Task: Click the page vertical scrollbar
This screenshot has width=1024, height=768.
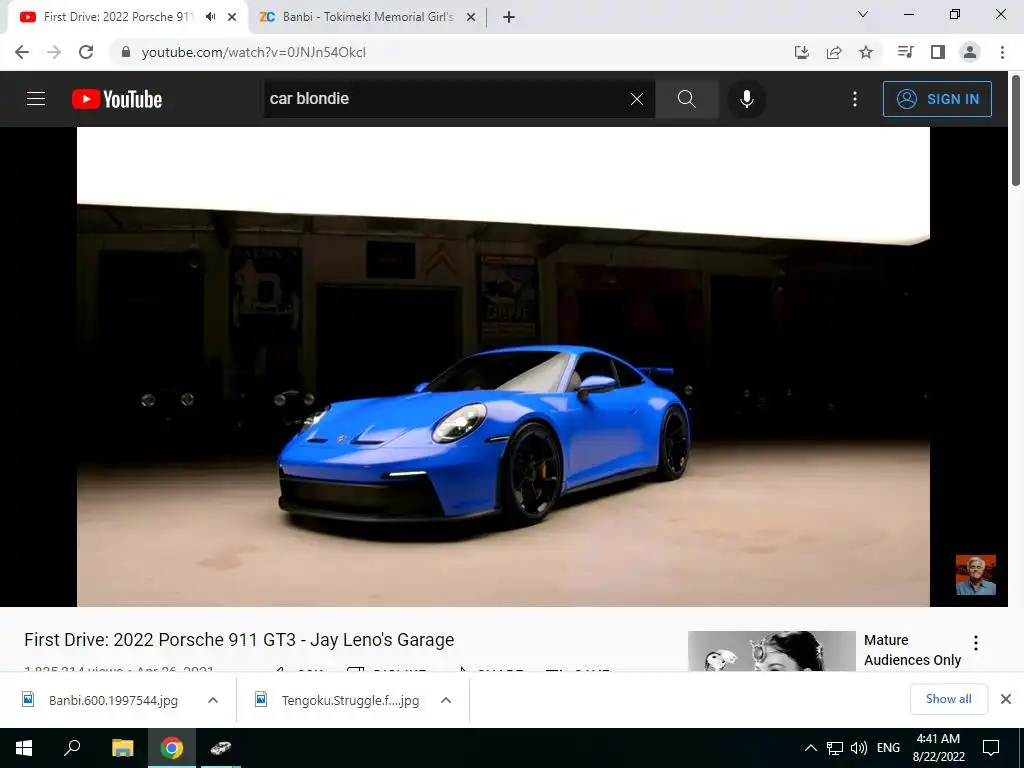Action: pos(1016,131)
